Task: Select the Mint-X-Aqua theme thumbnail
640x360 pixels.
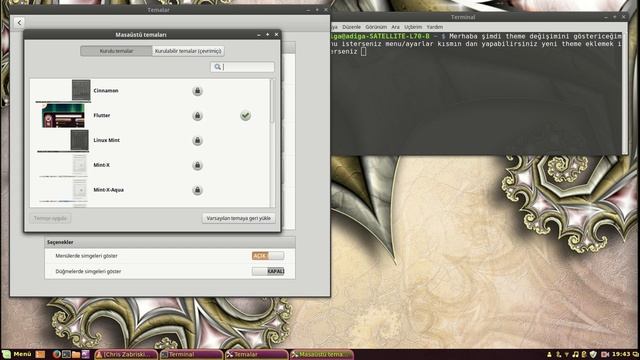Action: [x=63, y=190]
